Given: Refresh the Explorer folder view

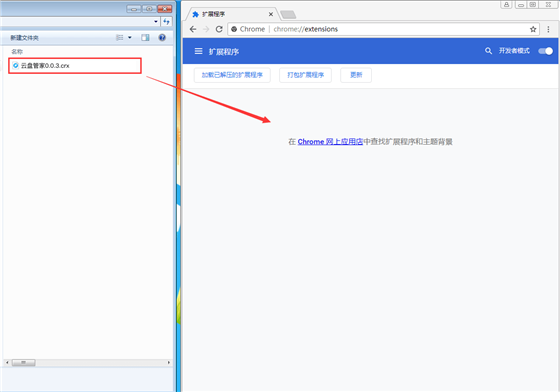Looking at the screenshot, I should click(x=166, y=22).
